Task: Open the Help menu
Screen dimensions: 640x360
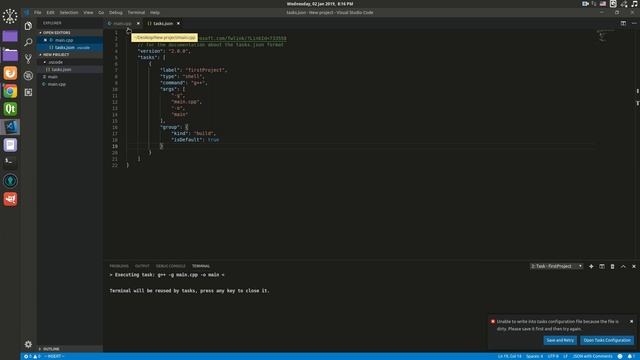Action: 155,13
